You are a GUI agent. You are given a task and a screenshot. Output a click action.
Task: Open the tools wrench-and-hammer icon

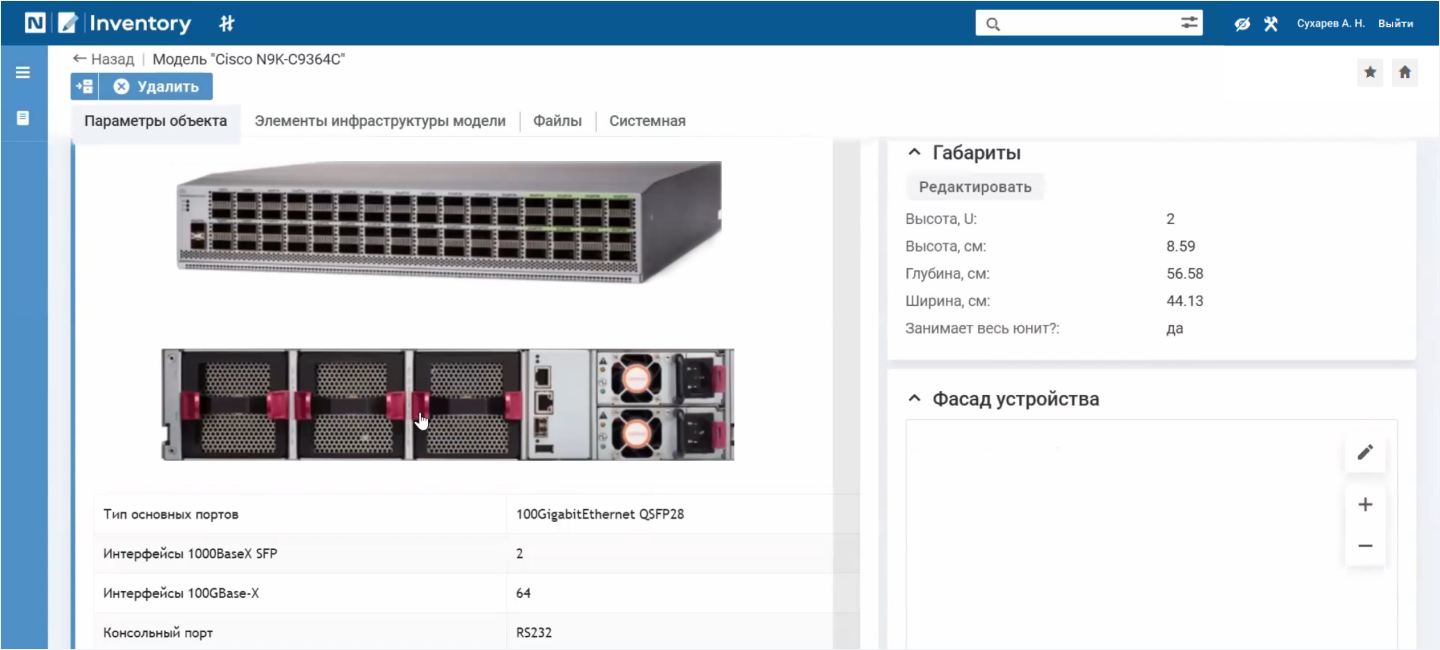click(x=1271, y=23)
